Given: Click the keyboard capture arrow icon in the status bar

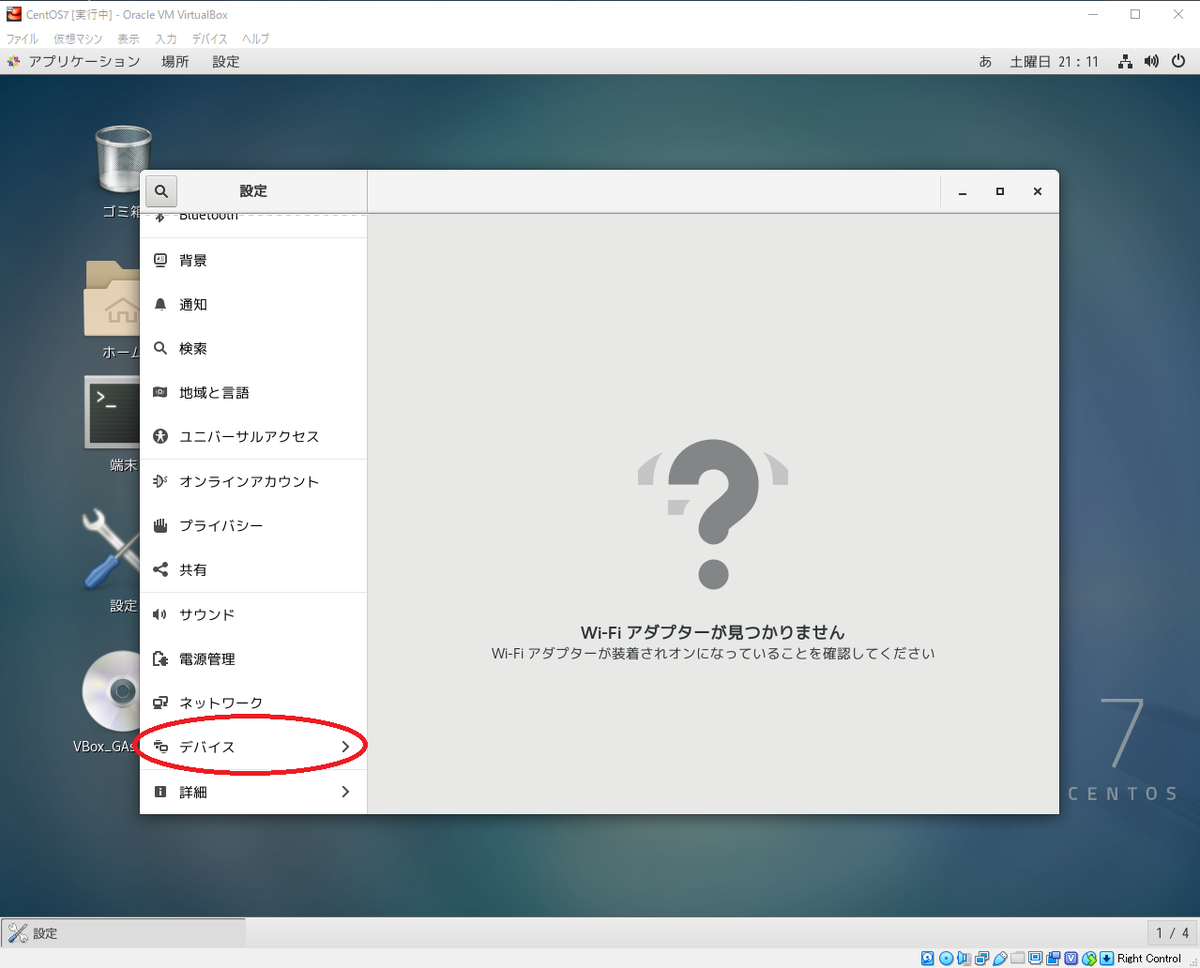Looking at the screenshot, I should (1105, 958).
